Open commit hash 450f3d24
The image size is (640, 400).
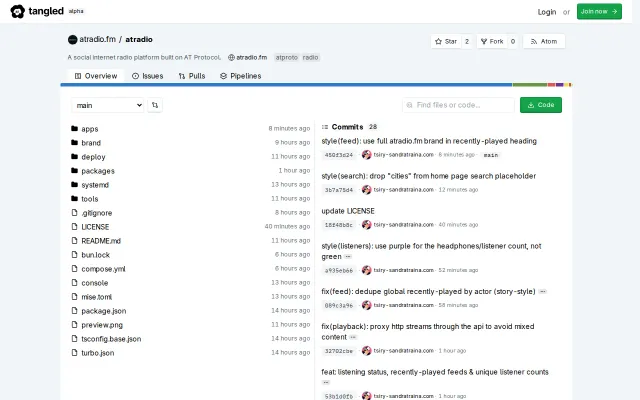[339, 155]
